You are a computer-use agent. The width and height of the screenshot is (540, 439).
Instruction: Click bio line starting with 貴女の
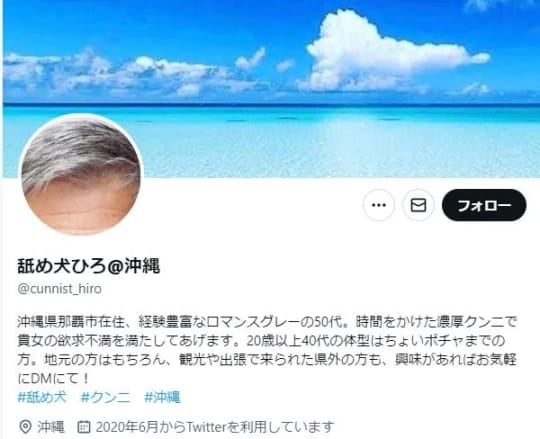pyautogui.click(x=261, y=341)
